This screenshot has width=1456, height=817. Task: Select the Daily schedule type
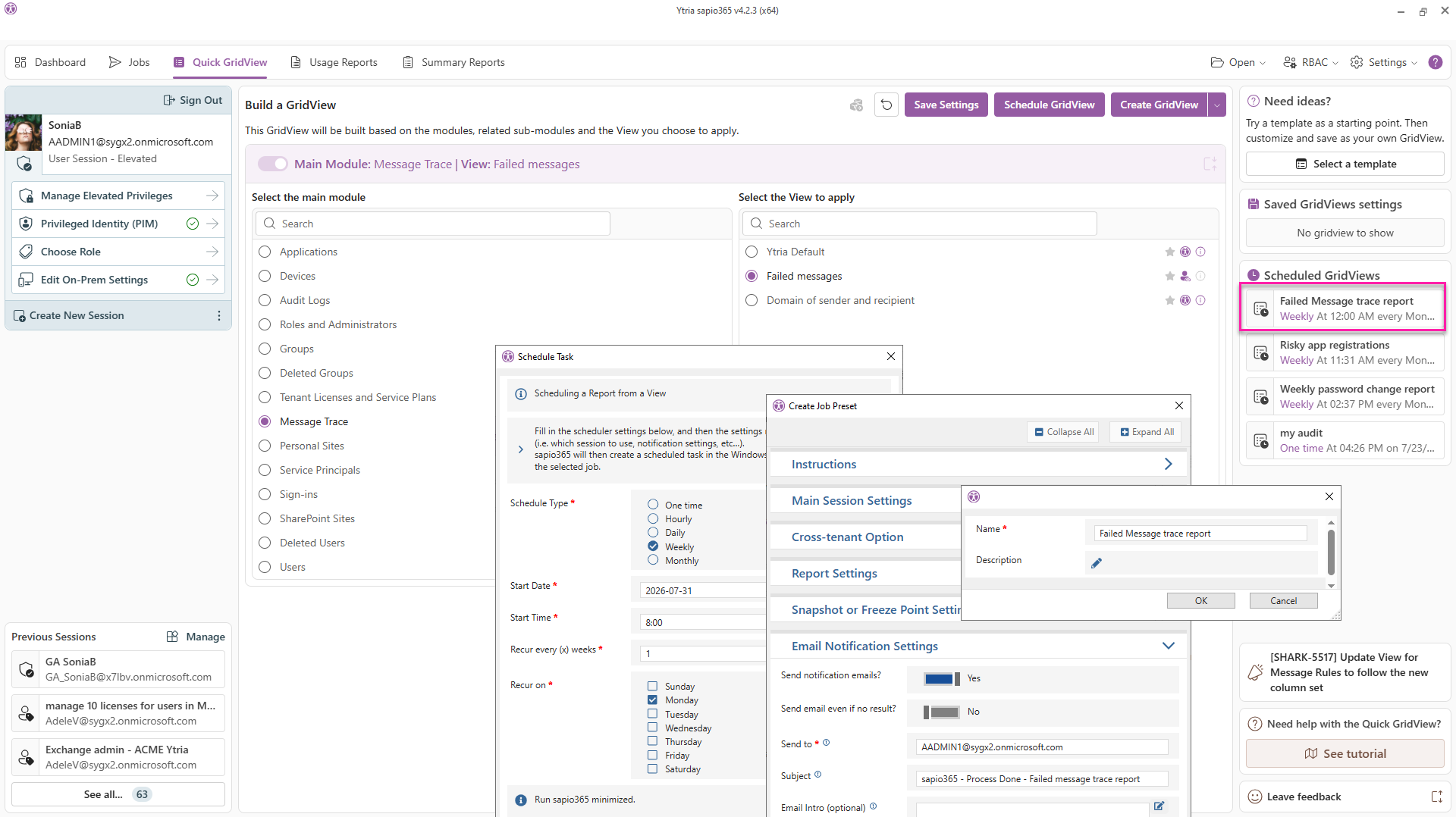653,532
